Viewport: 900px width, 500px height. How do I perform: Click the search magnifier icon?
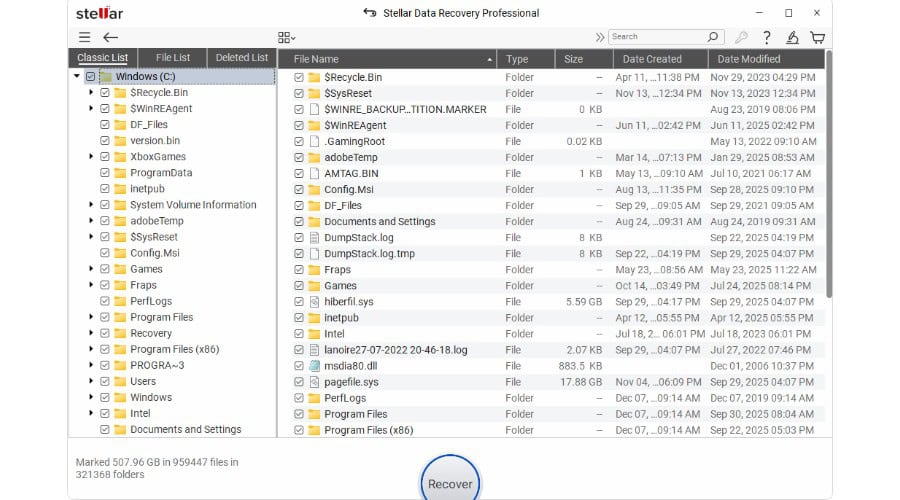(x=715, y=37)
